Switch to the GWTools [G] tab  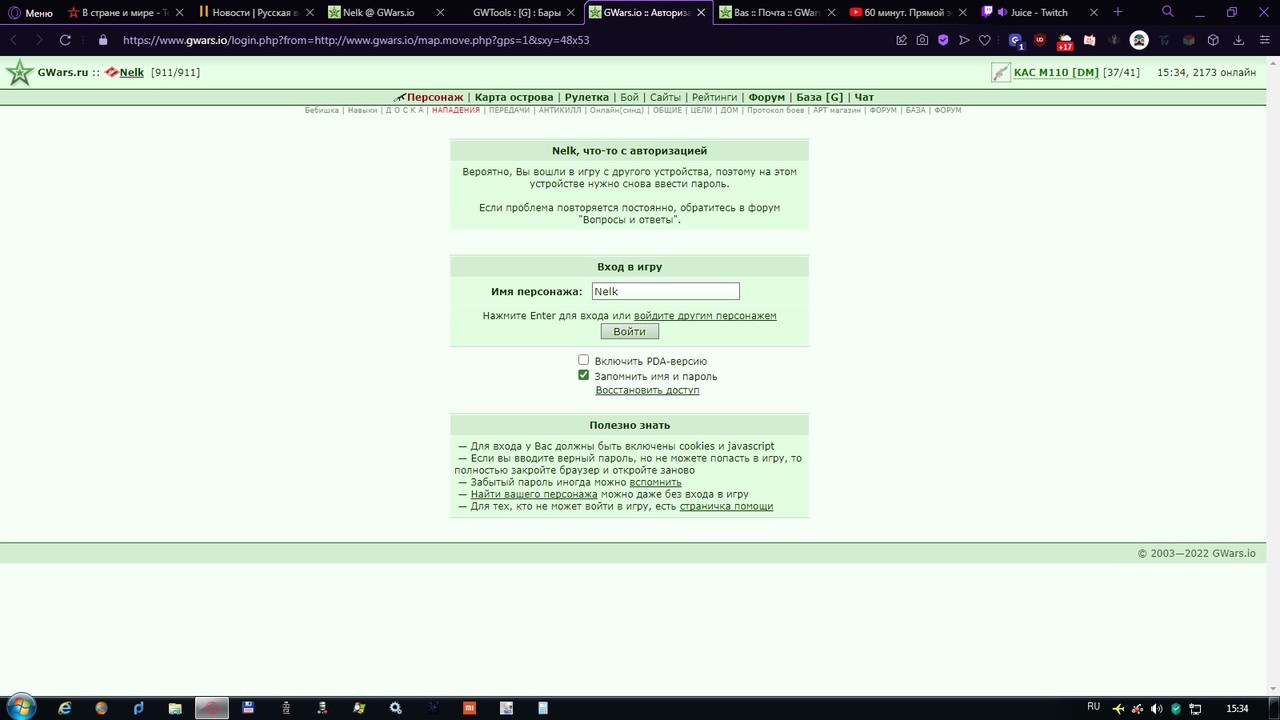tap(515, 13)
